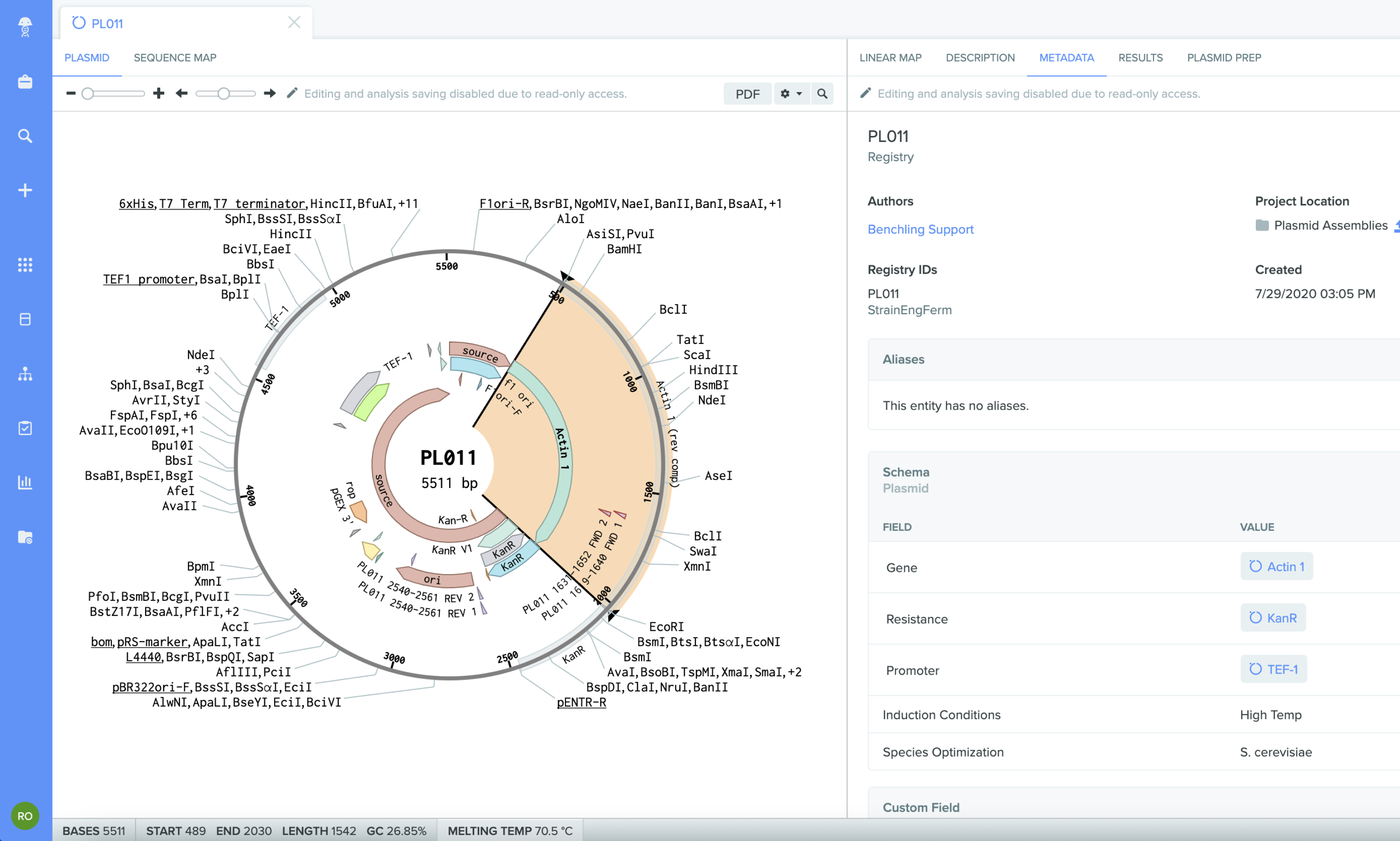Open the KanR resistance chip
Image resolution: width=1400 pixels, height=841 pixels.
1273,618
